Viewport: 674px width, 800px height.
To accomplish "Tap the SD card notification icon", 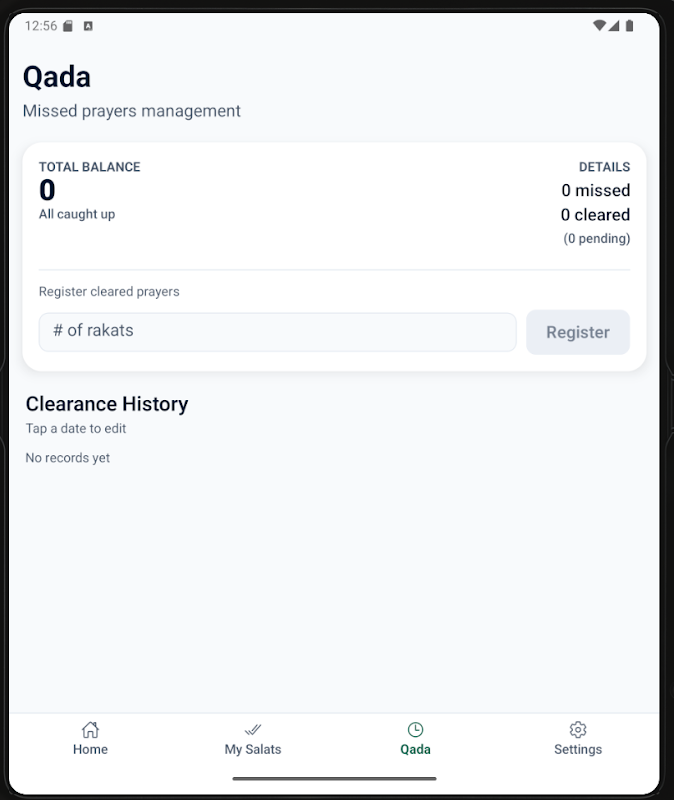I will click(x=68, y=26).
